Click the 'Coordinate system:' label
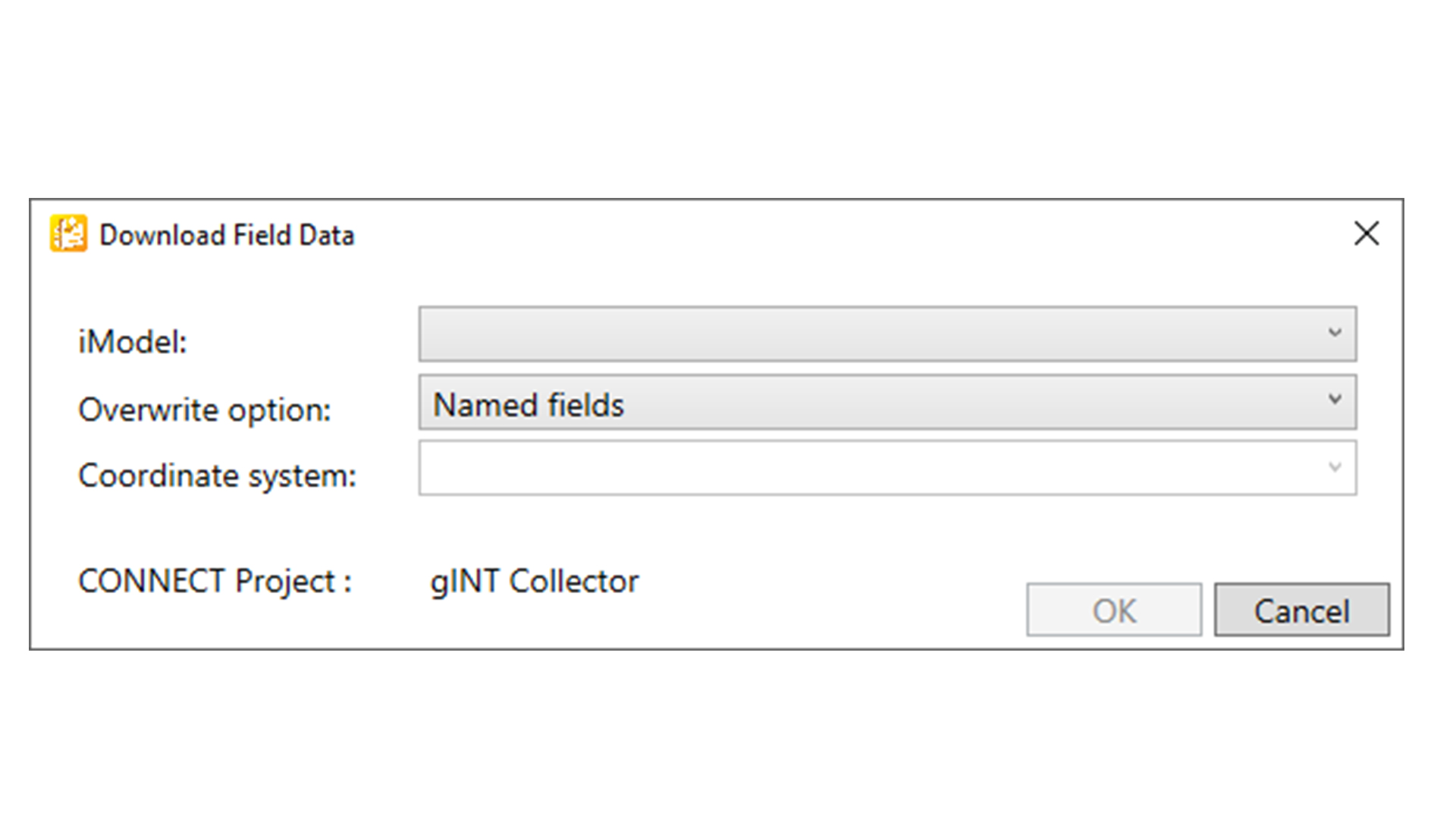This screenshot has height=819, width=1456. 217,476
